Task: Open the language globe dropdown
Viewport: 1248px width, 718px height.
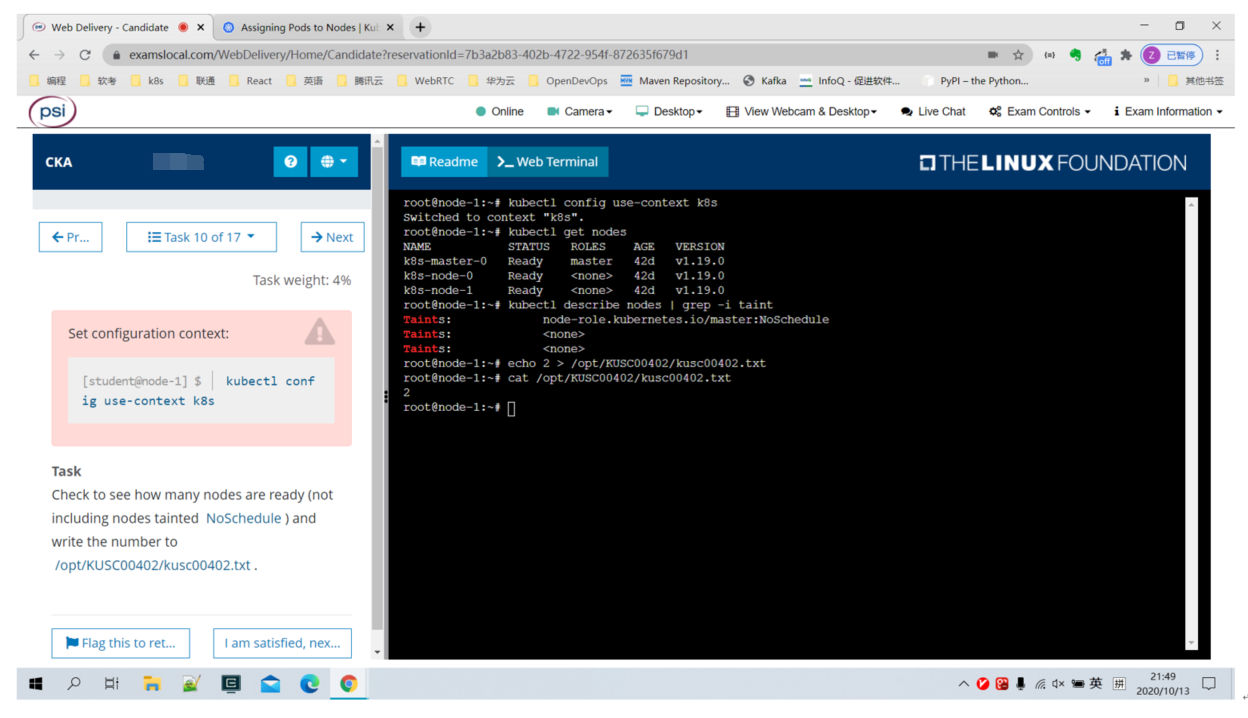Action: click(334, 161)
